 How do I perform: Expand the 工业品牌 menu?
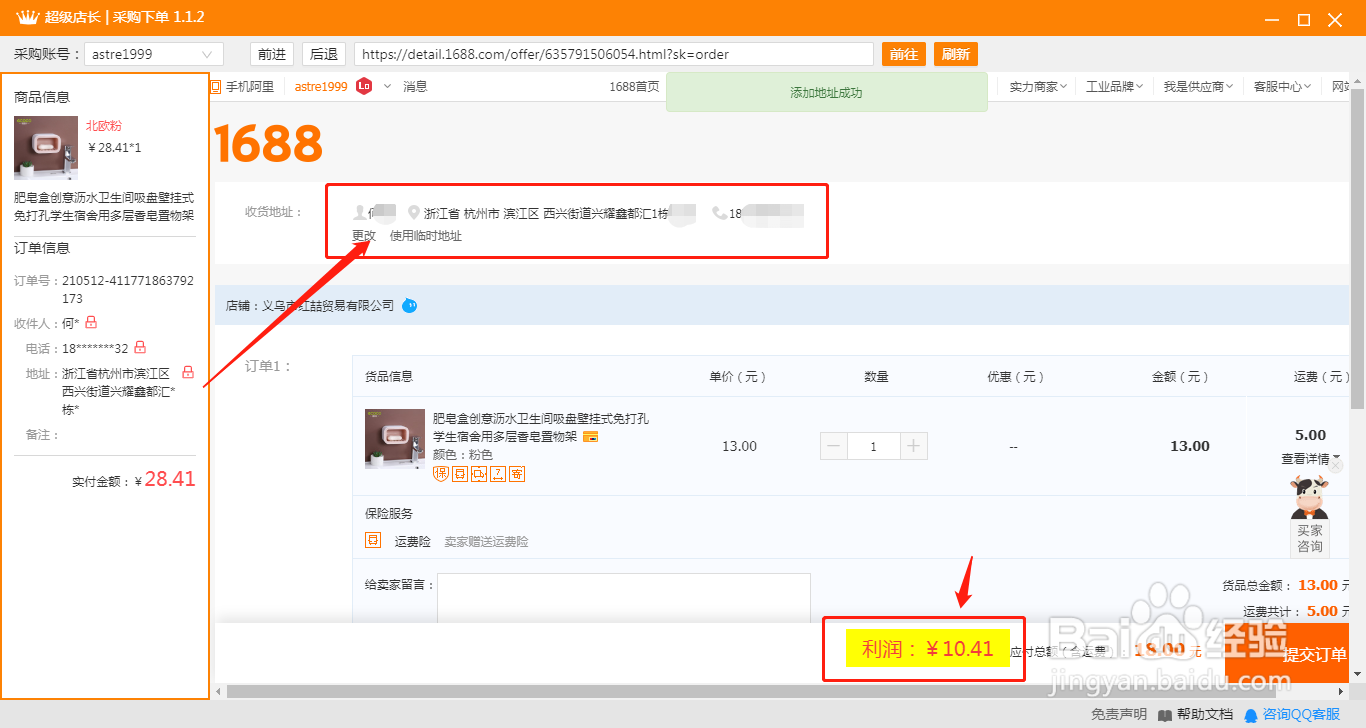(1116, 87)
